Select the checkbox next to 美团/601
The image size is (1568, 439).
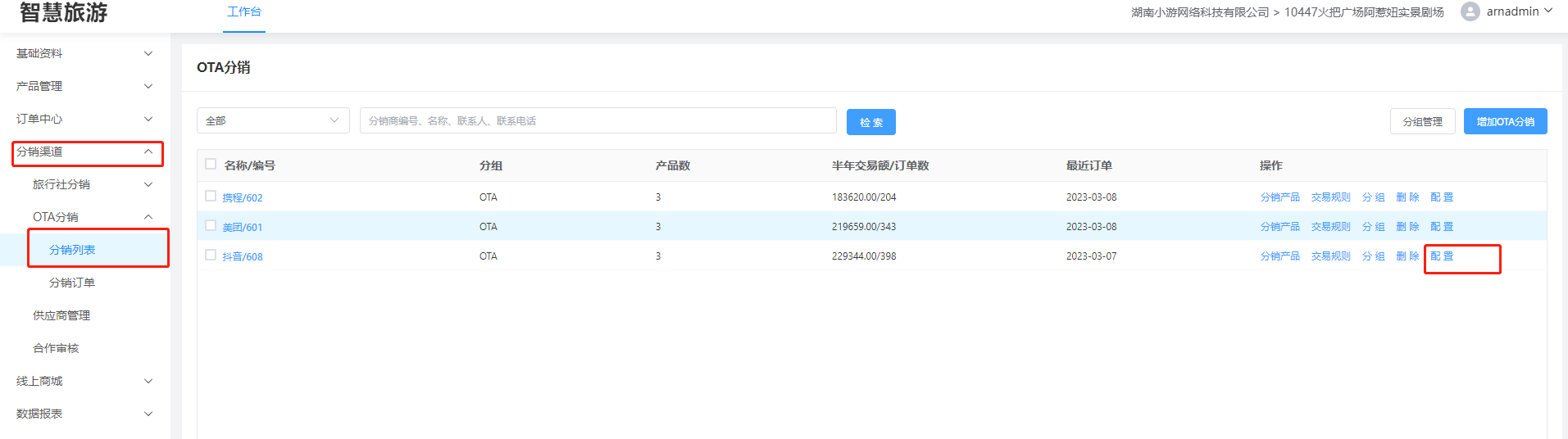(x=211, y=226)
